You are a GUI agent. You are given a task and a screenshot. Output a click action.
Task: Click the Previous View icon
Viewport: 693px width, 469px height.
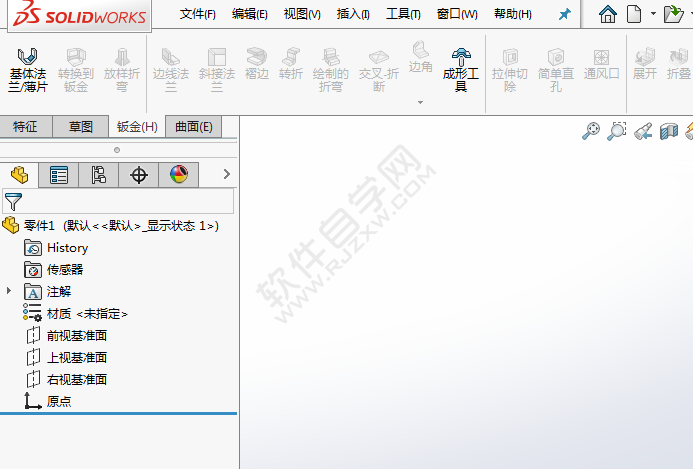[x=643, y=130]
